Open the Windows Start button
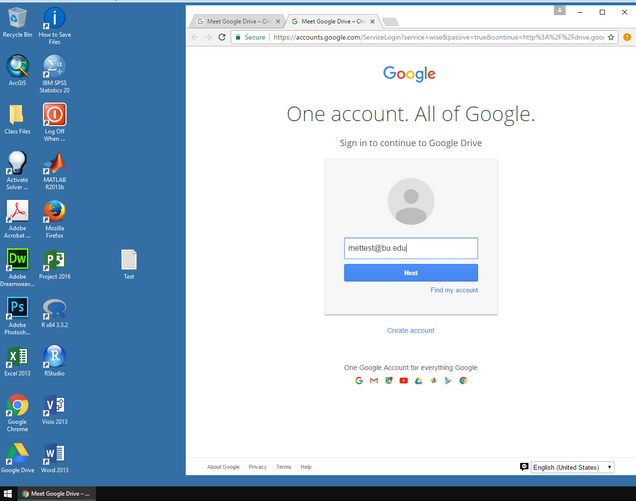This screenshot has width=636, height=501. coord(8,494)
